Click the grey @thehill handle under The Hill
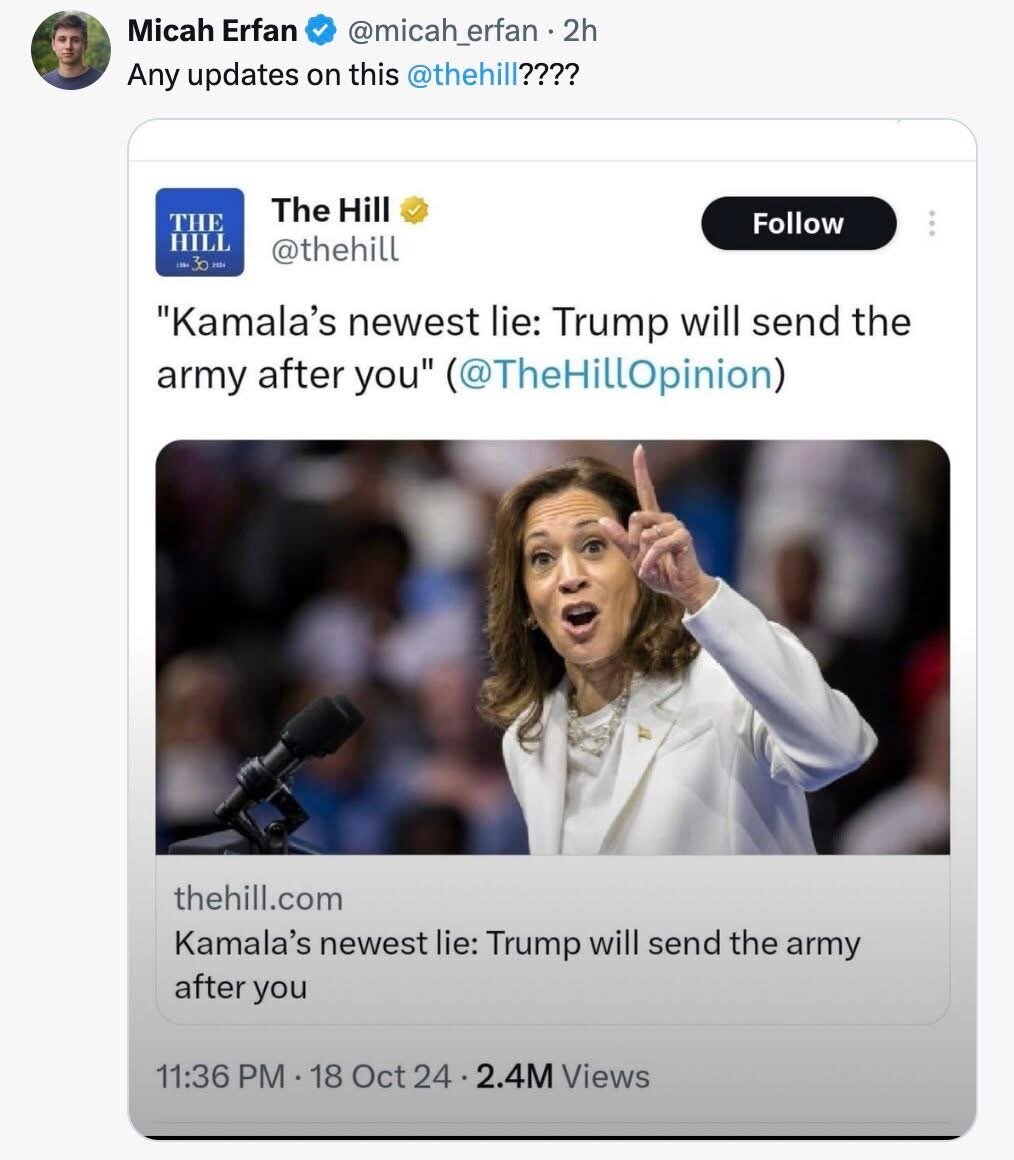1014x1160 pixels. 335,249
